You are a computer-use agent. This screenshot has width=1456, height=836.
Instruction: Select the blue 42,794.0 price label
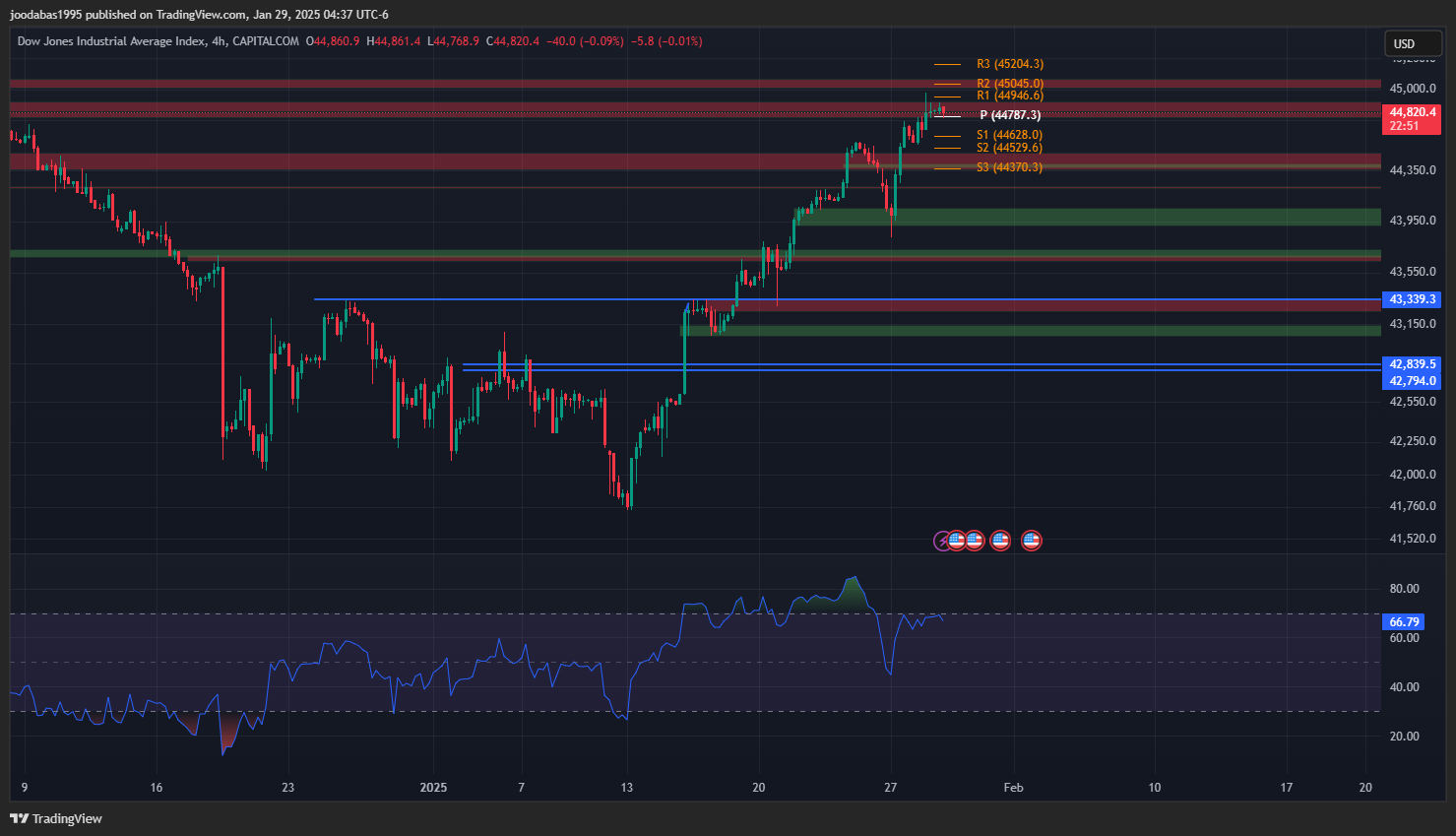1412,381
